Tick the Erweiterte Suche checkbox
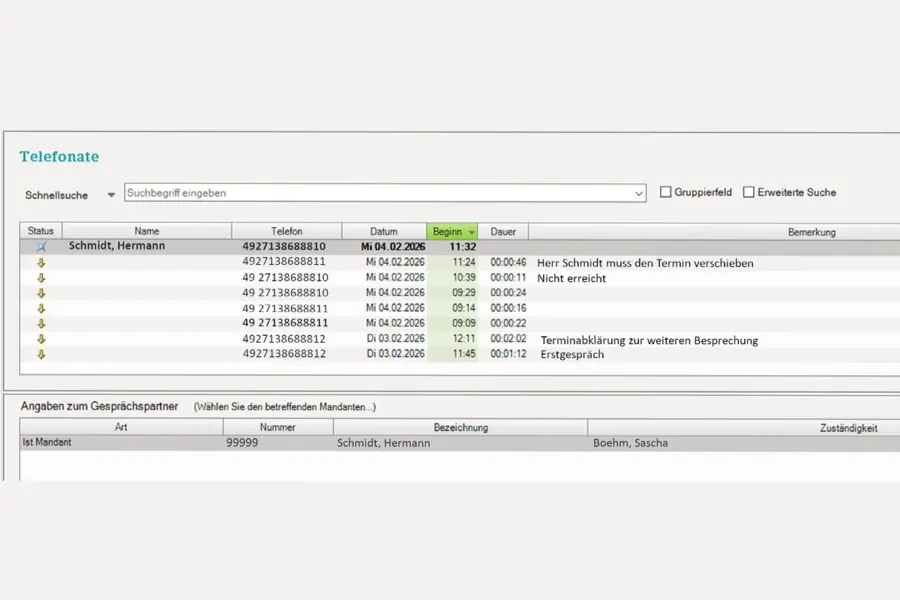Viewport: 900px width, 600px height. point(749,192)
